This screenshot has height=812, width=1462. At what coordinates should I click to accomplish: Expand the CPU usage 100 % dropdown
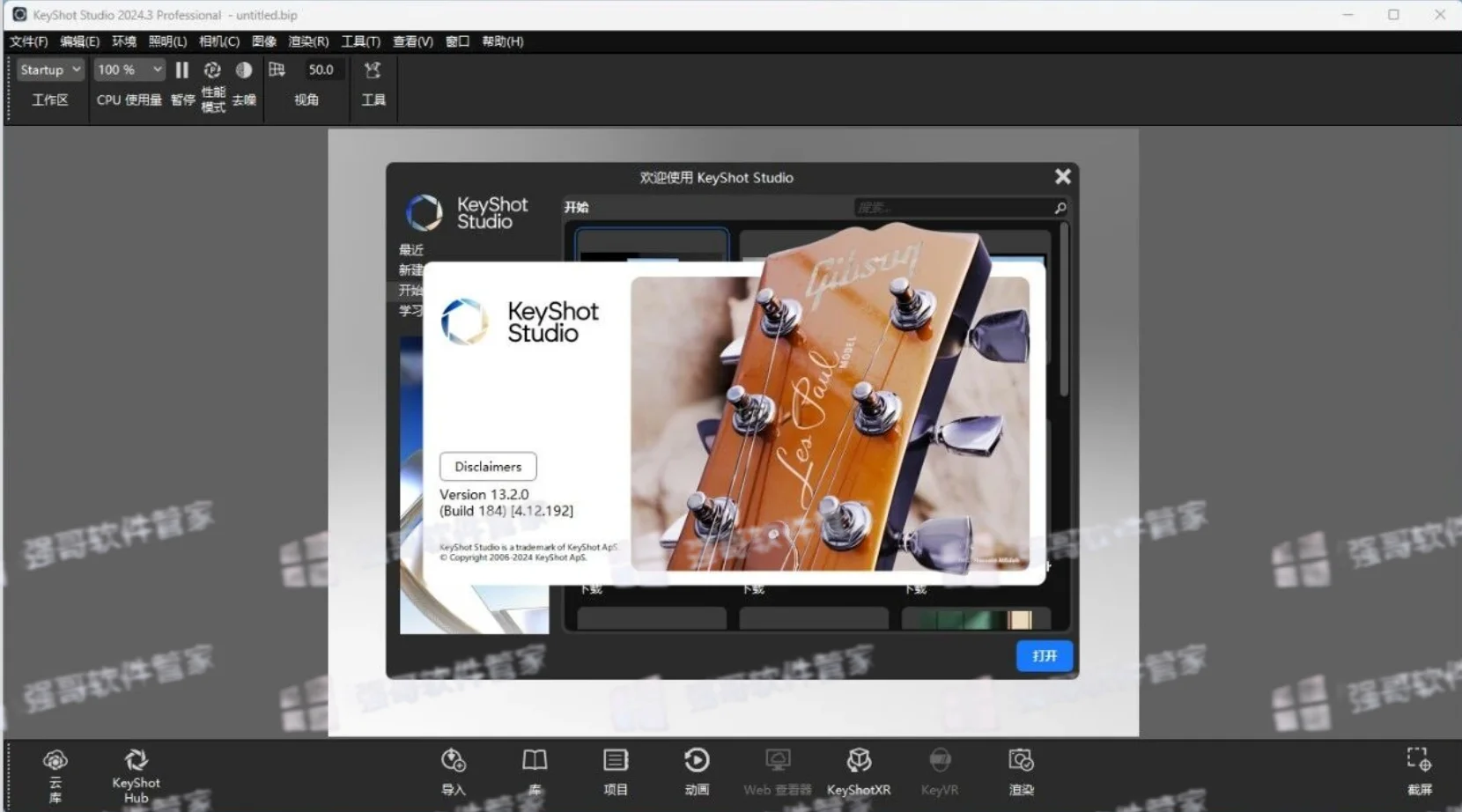(129, 70)
